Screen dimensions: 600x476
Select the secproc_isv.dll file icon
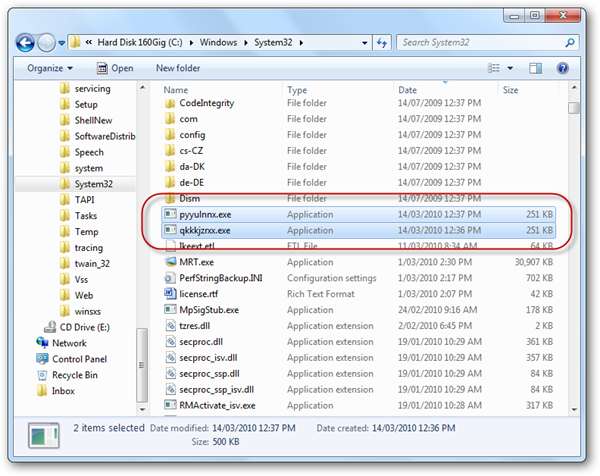click(x=170, y=357)
